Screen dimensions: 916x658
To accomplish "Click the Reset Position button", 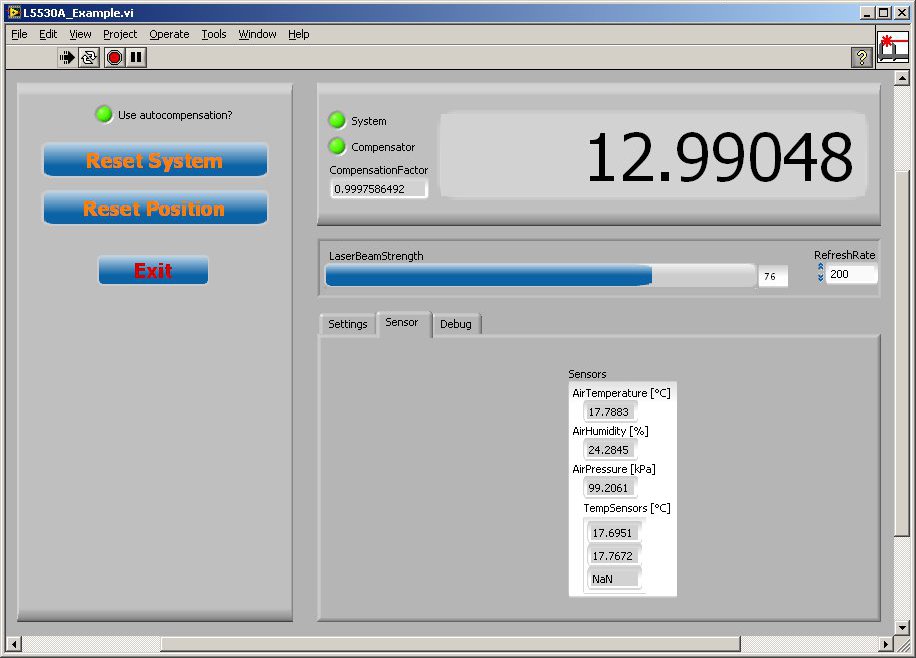I will click(155, 209).
